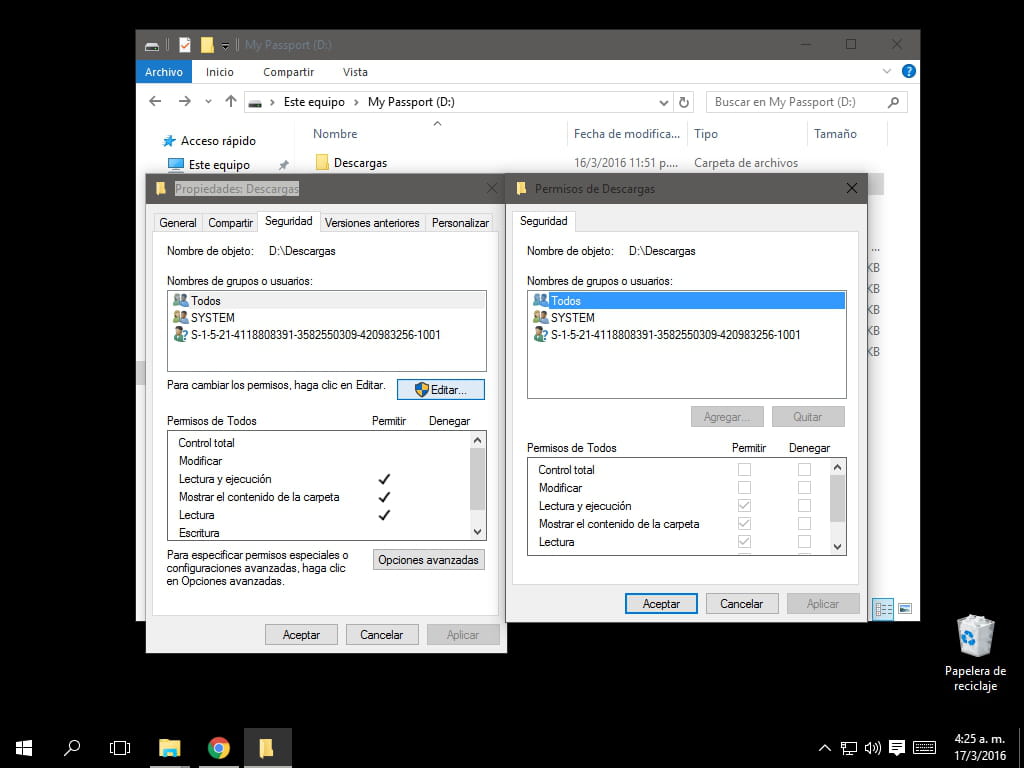Launch Google Chrome from the taskbar
The image size is (1024, 768).
(218, 748)
